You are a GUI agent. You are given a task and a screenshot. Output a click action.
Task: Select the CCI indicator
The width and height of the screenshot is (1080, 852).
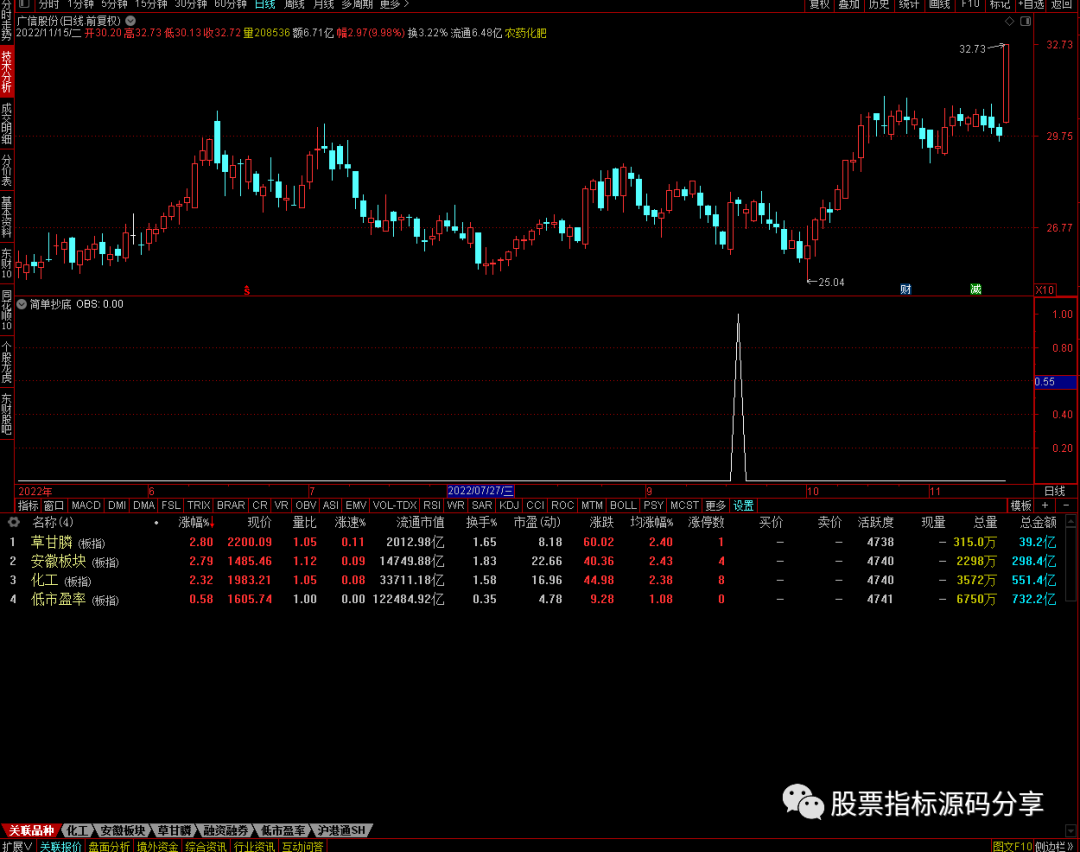pyautogui.click(x=535, y=506)
